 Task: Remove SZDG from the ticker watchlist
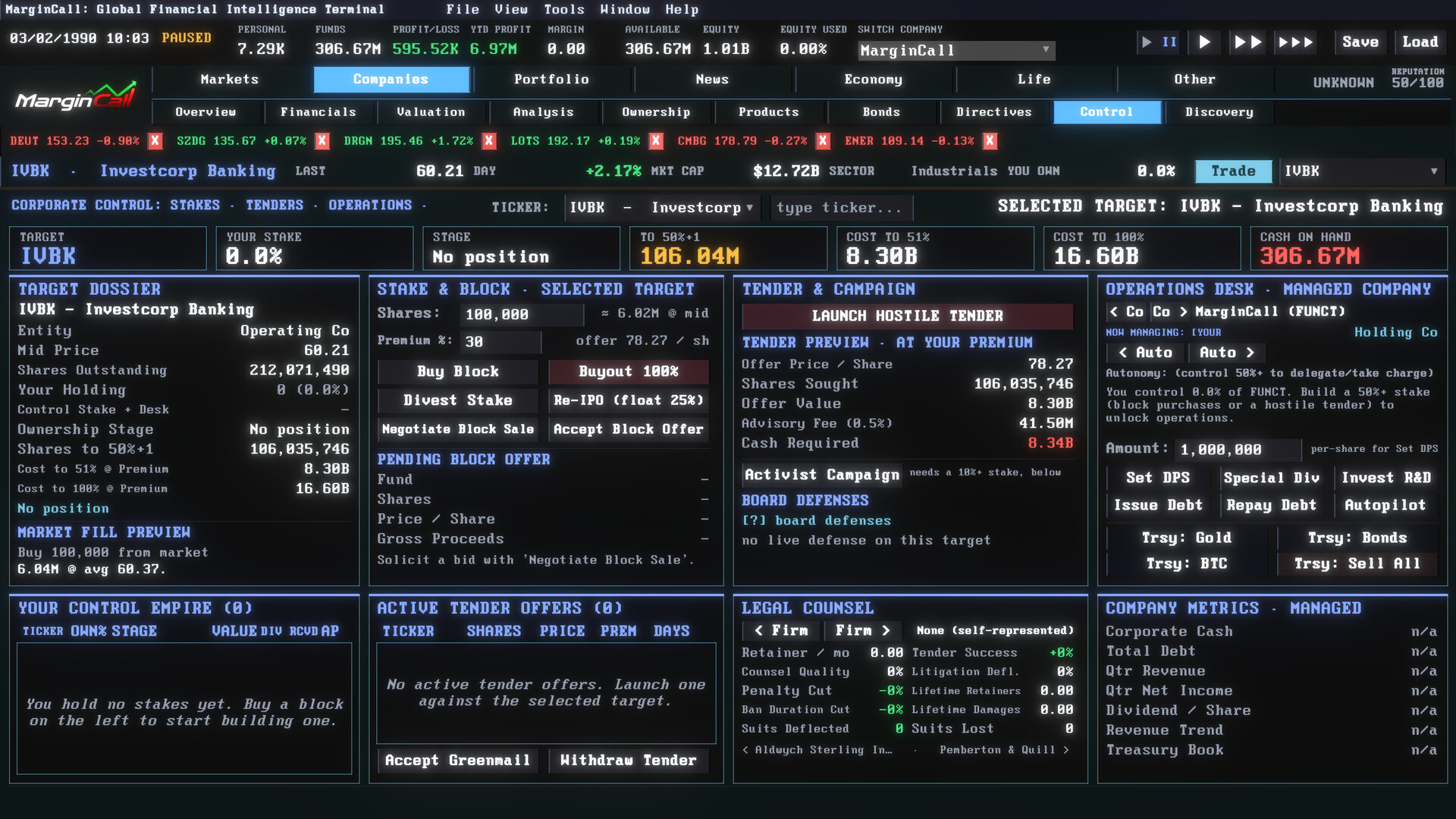tap(322, 141)
